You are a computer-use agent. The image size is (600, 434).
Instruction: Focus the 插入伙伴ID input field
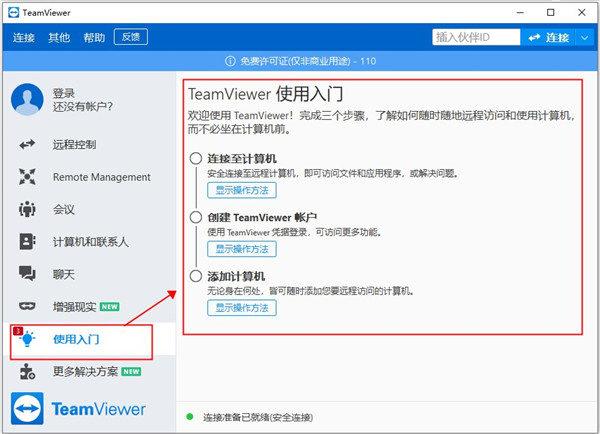(x=476, y=37)
